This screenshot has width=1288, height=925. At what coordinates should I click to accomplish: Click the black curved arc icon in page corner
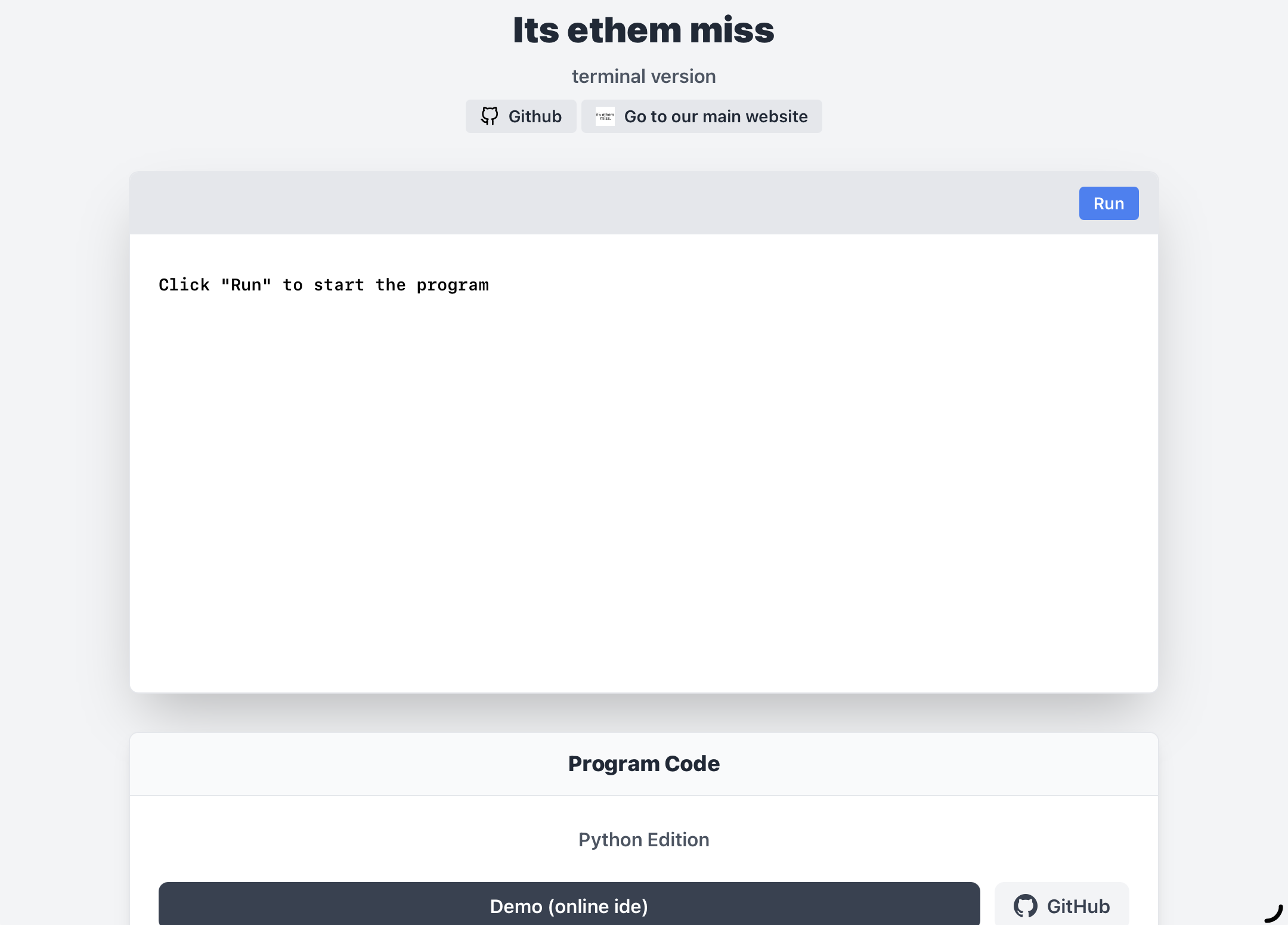click(1274, 913)
